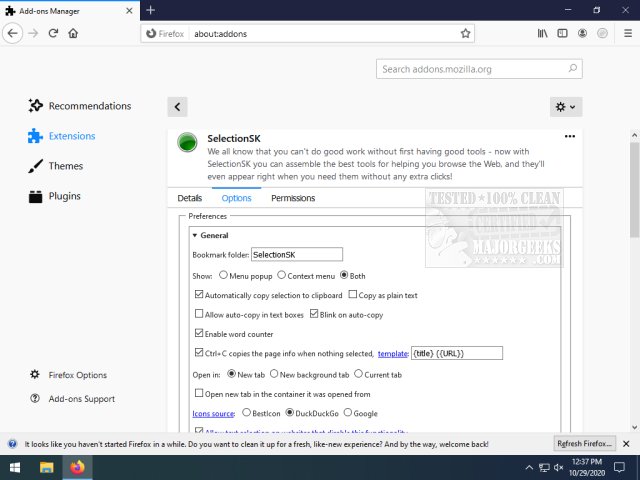This screenshot has height=480, width=640.
Task: Open a new tab with plus
Action: [151, 10]
